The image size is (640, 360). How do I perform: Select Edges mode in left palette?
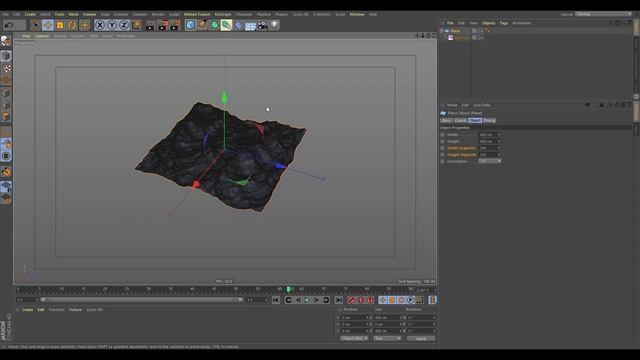[6, 104]
